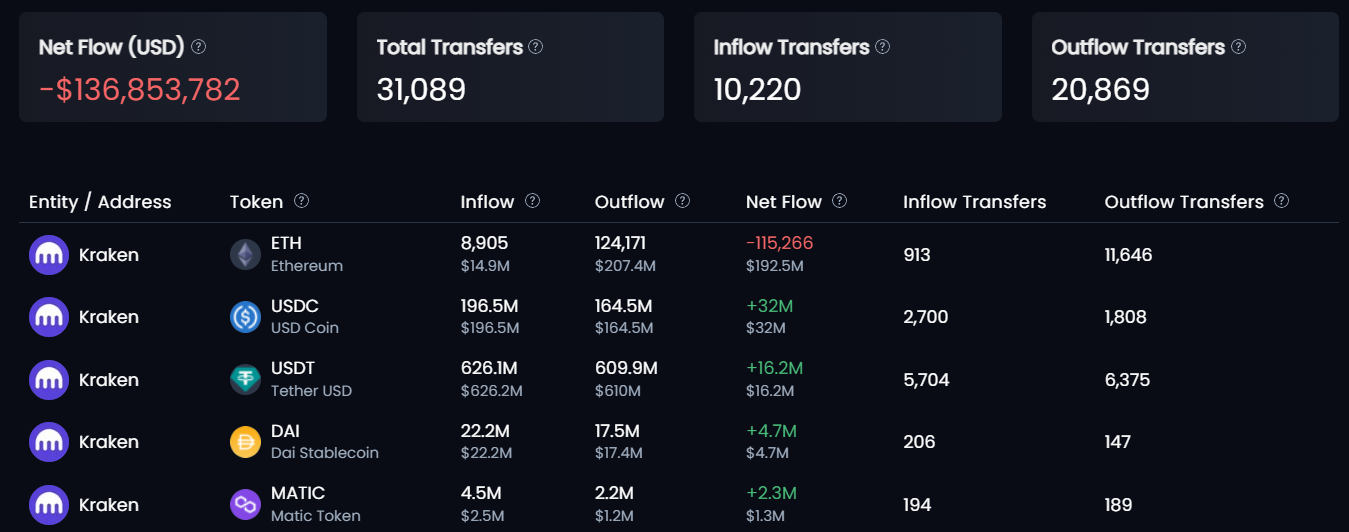Click the USD Coin token icon
The height and width of the screenshot is (532, 1349).
[x=245, y=317]
